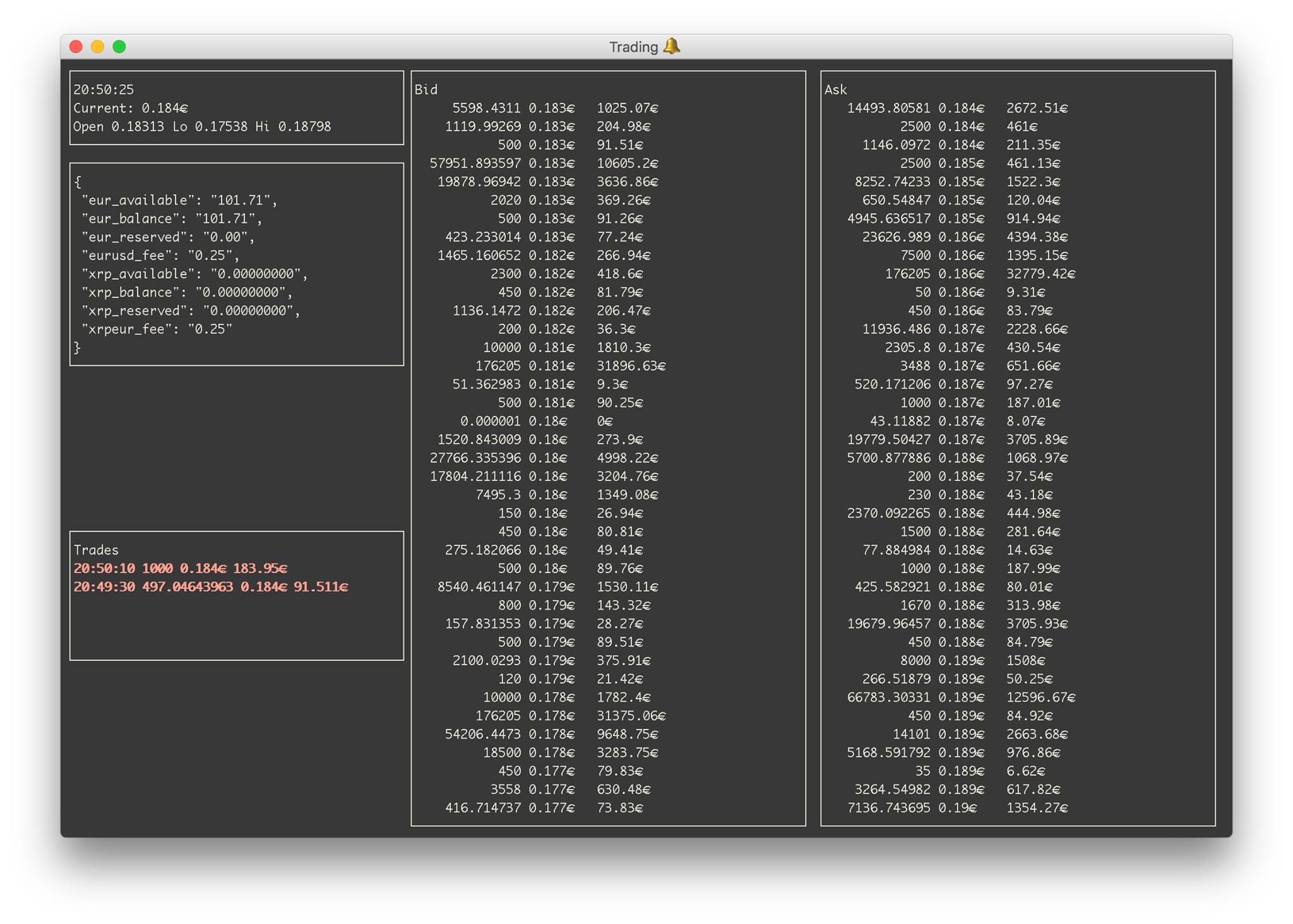Select the ask row 7136.743695 at 0.19€
Viewport: 1293px width, 924px height.
[x=958, y=808]
